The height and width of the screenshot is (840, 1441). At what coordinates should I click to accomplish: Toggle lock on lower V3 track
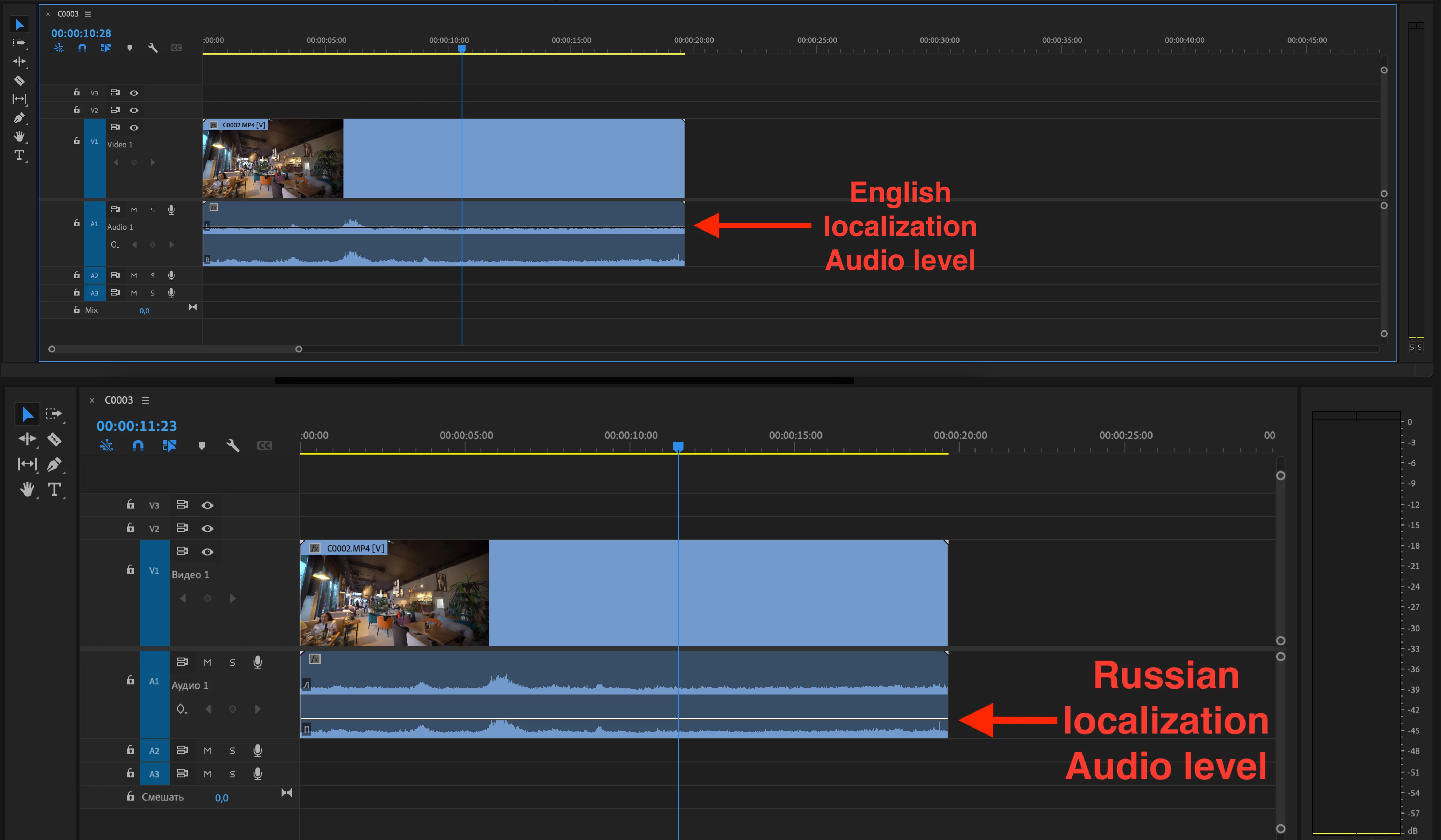pyautogui.click(x=130, y=505)
